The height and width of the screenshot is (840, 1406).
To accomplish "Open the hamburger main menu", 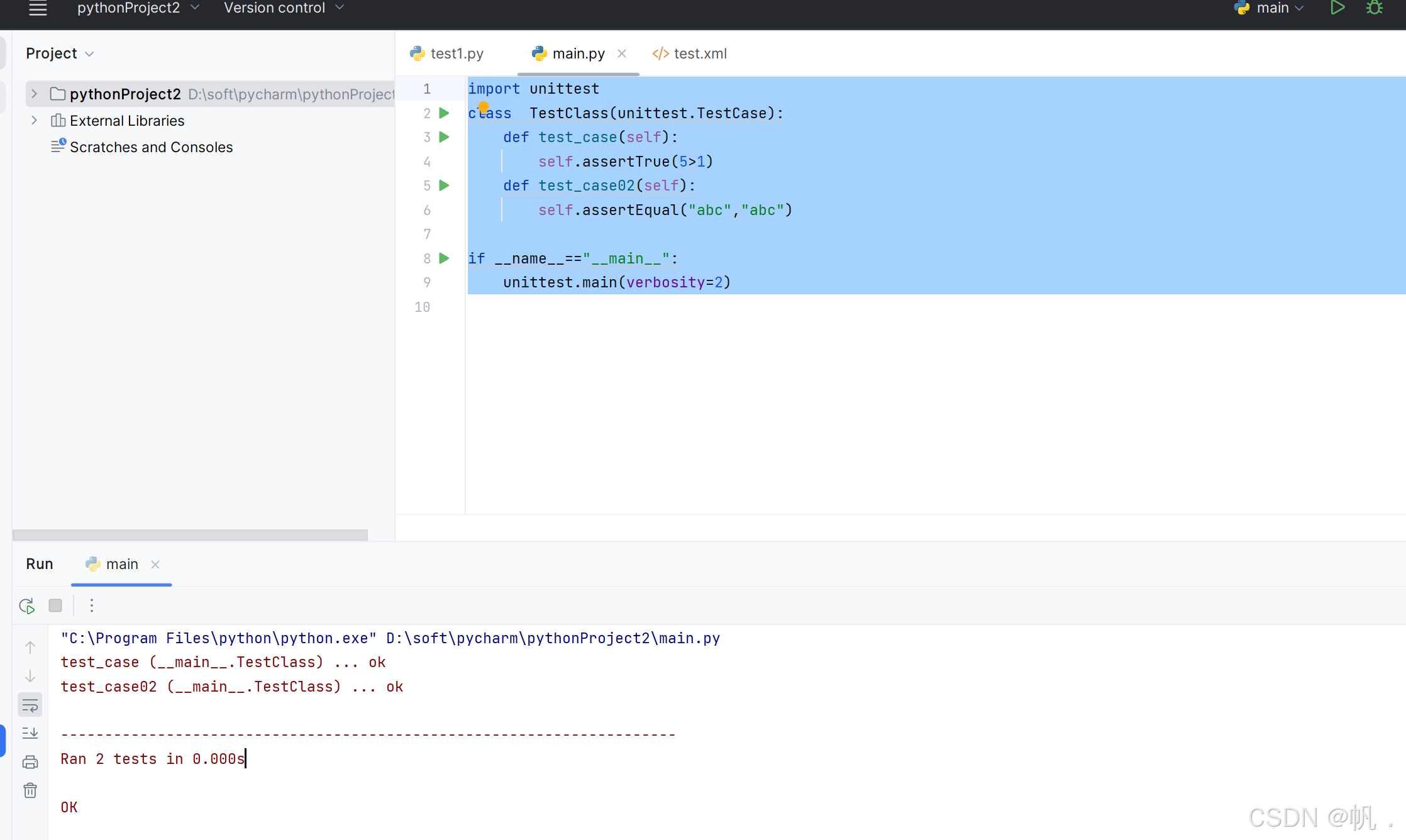I will point(37,9).
